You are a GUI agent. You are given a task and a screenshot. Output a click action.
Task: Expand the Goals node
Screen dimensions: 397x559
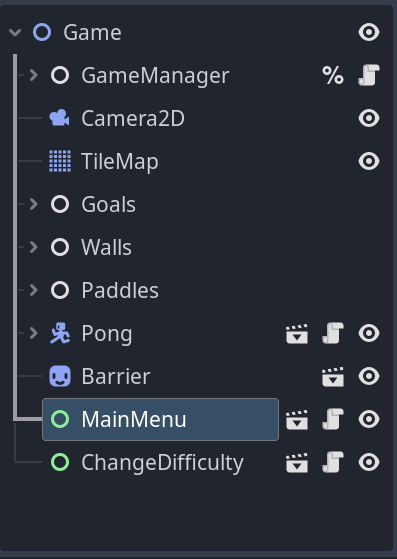(x=34, y=204)
